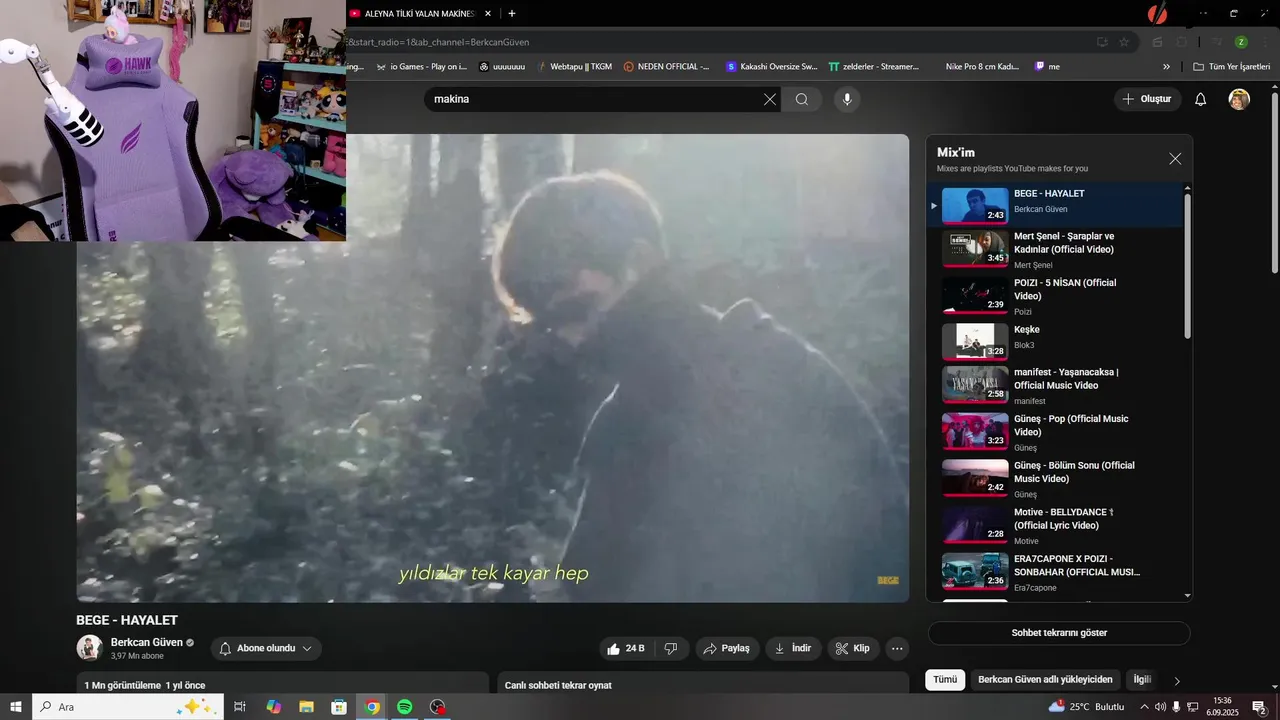
Task: Open more actions three-dot menu
Action: point(897,648)
